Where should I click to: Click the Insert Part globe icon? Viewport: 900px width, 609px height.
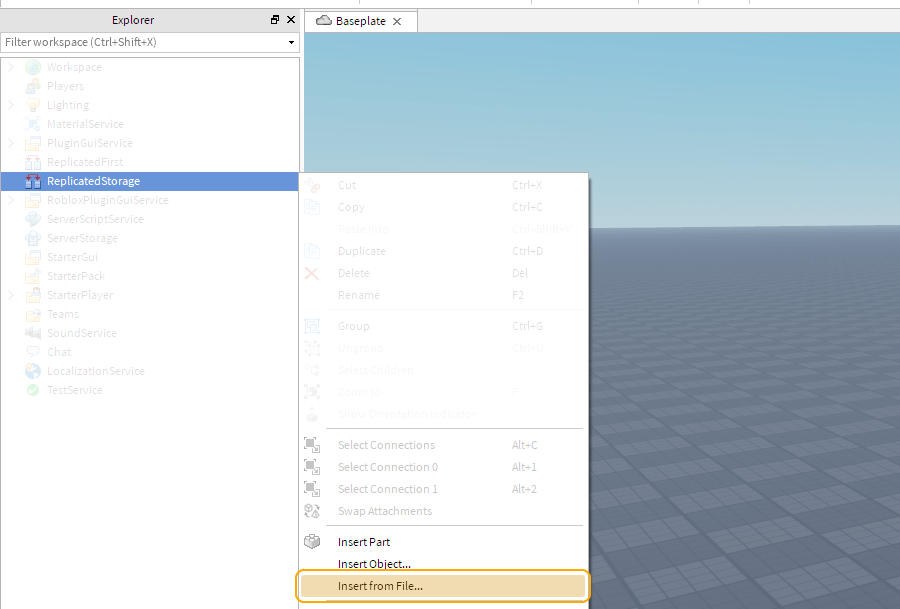pos(311,541)
